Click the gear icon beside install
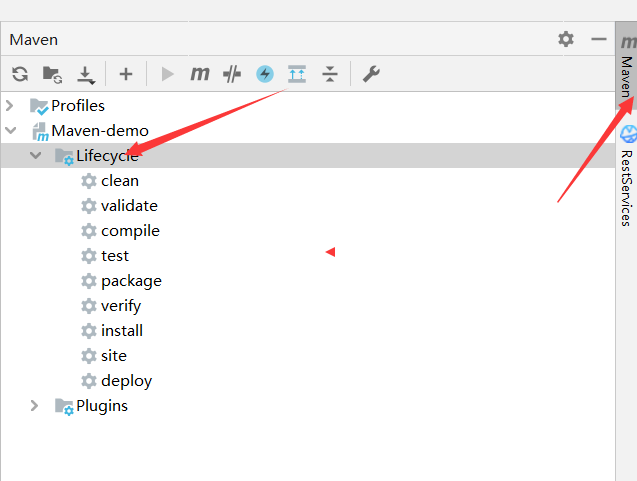Screen dimensions: 637x481 point(89,331)
